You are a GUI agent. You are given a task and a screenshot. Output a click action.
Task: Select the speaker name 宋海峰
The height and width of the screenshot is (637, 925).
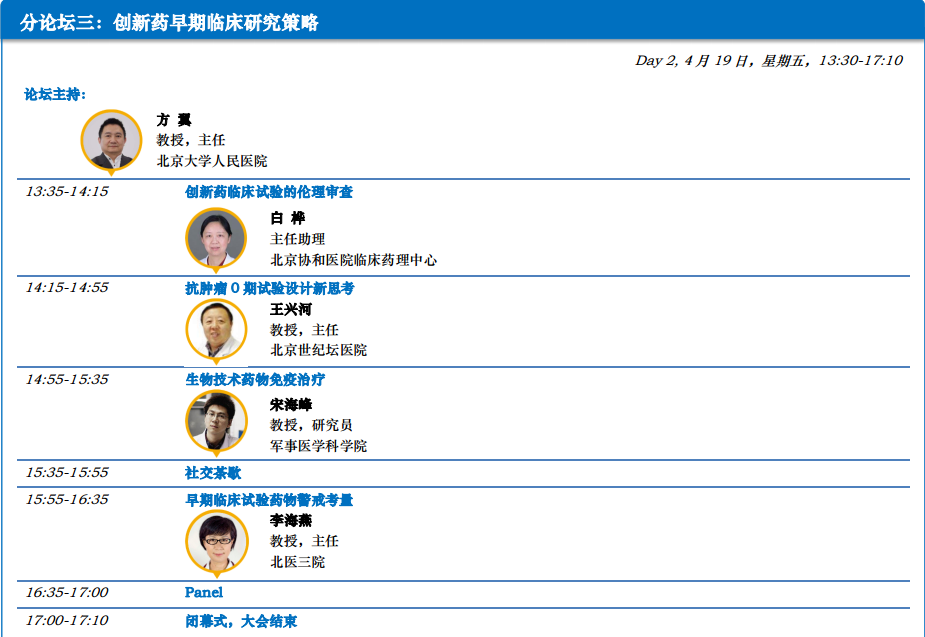click(291, 405)
